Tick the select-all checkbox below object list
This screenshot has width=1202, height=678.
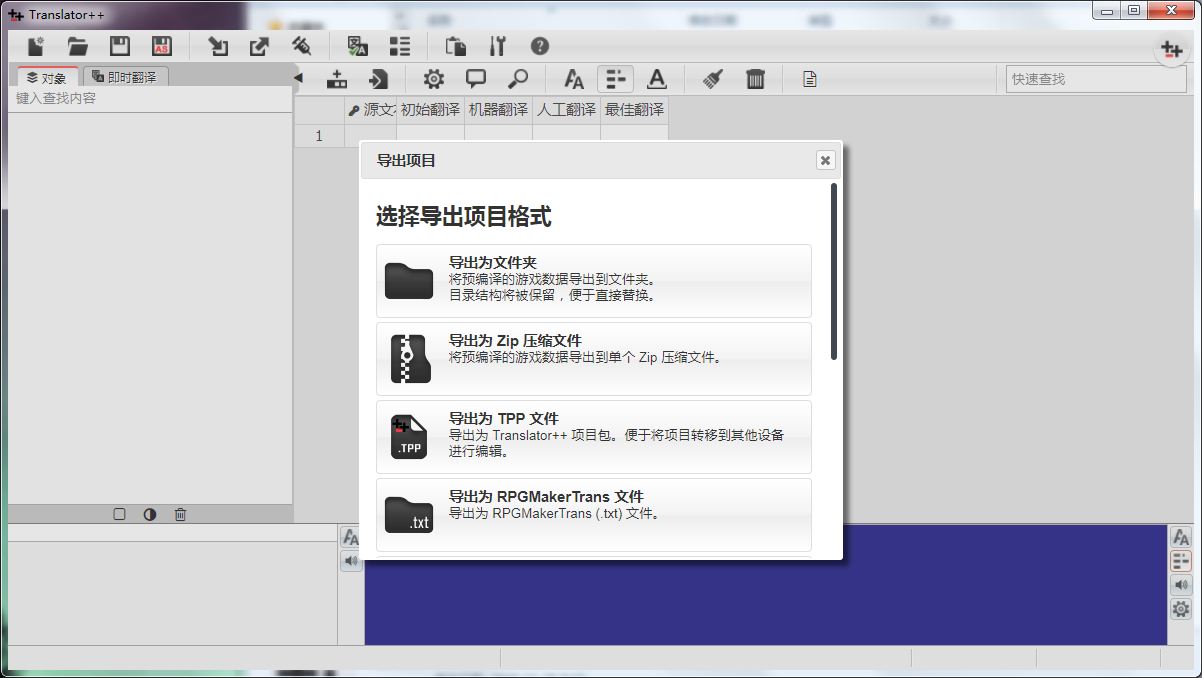coord(119,514)
